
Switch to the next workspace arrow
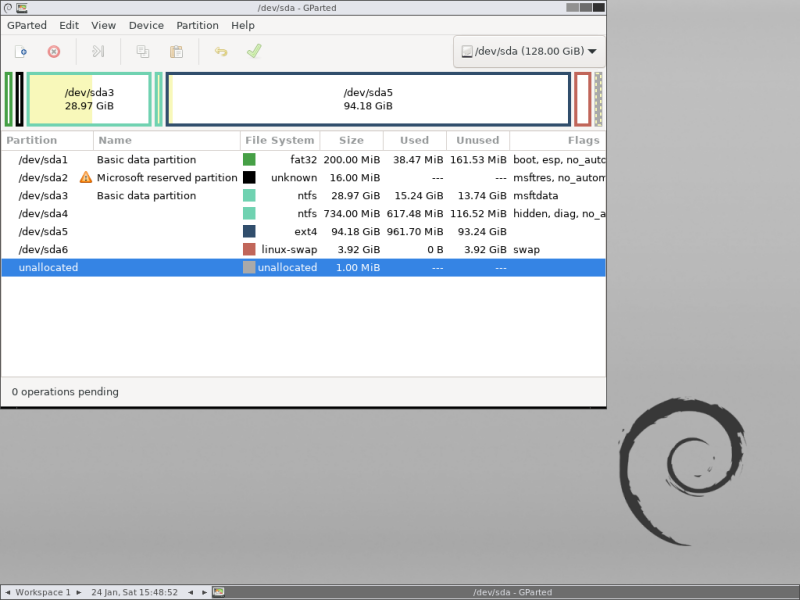tap(79, 592)
